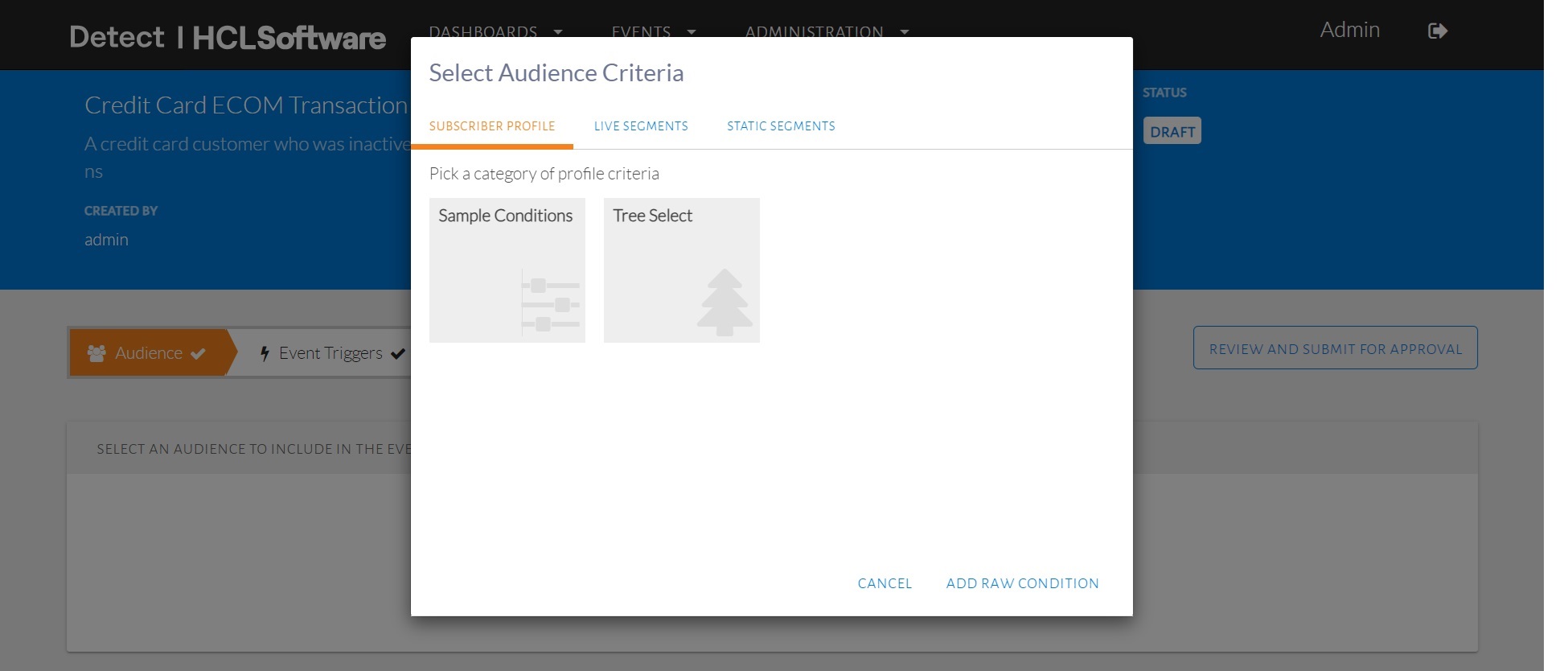Switch to the Live Segments tab
This screenshot has height=671, width=1568.
click(x=641, y=126)
